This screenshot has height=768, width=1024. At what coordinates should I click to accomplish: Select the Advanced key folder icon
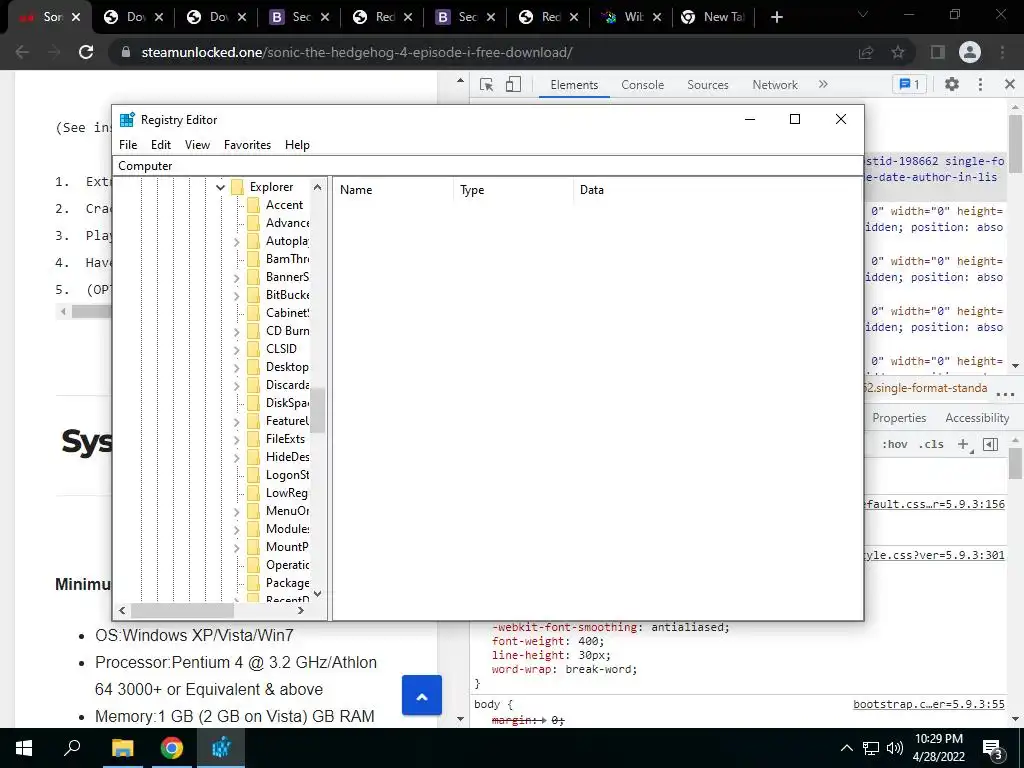click(x=253, y=223)
